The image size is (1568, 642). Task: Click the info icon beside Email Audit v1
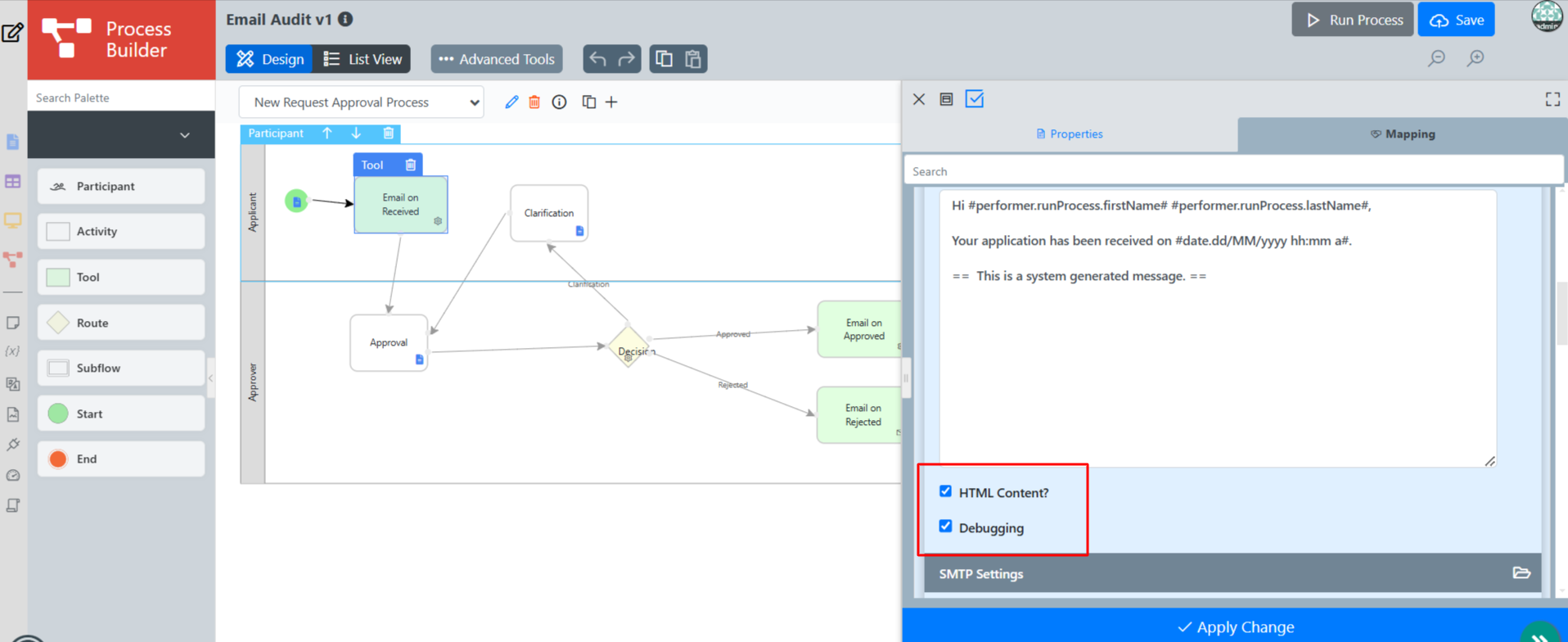coord(345,19)
